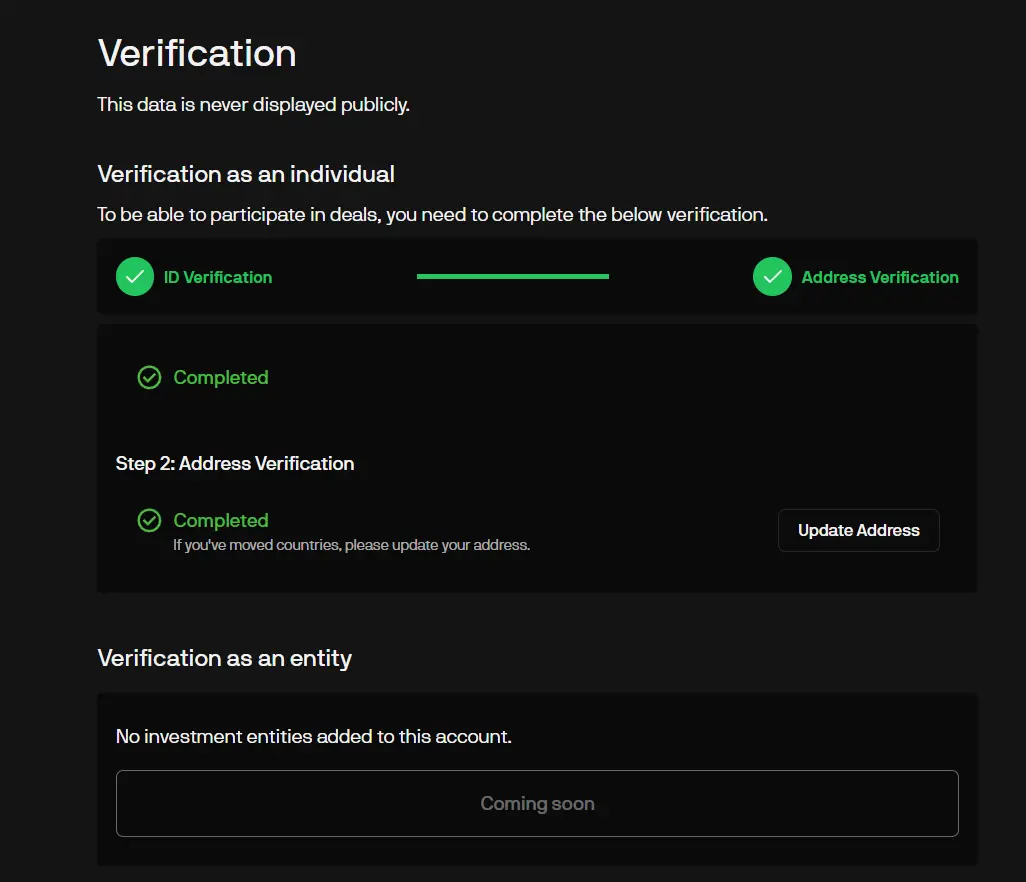Viewport: 1026px width, 882px height.
Task: Click the Coming soon entity button
Action: [537, 803]
